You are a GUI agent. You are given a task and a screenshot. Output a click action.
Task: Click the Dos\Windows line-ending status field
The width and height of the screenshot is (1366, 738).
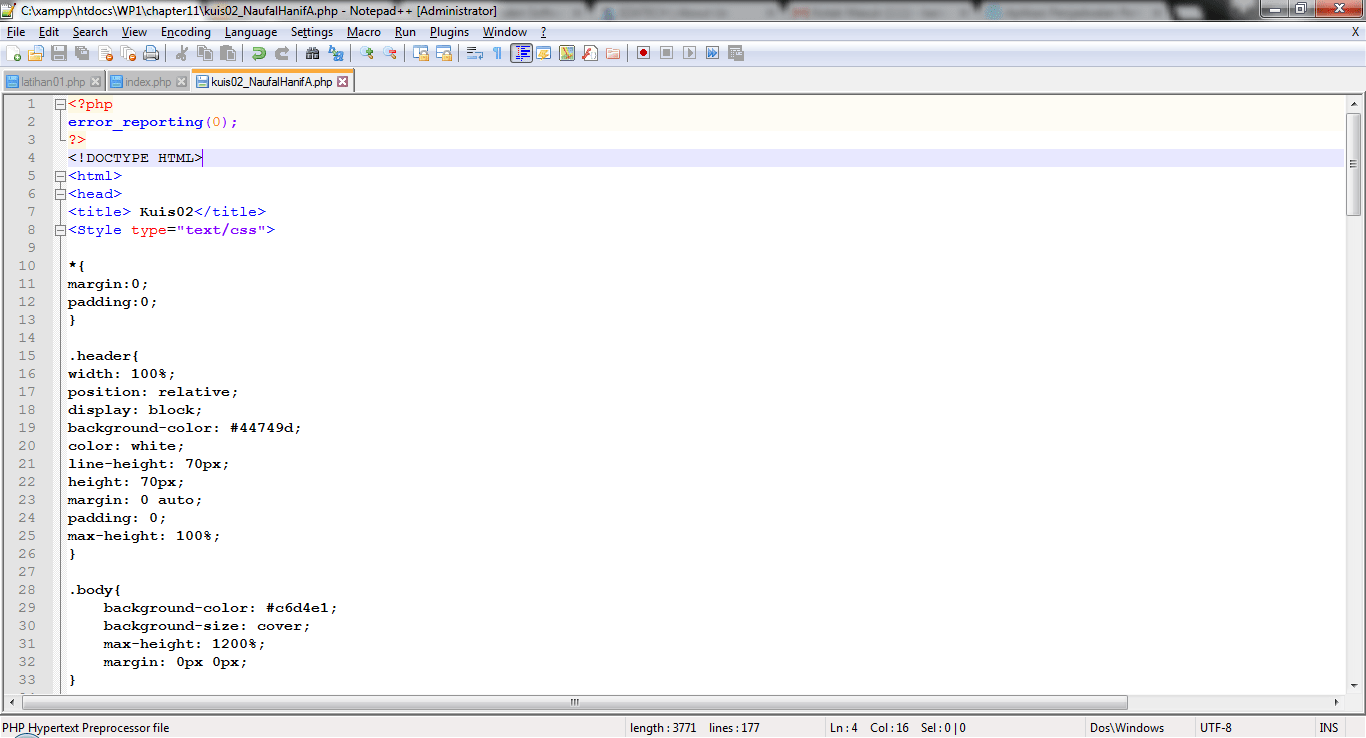[1127, 728]
